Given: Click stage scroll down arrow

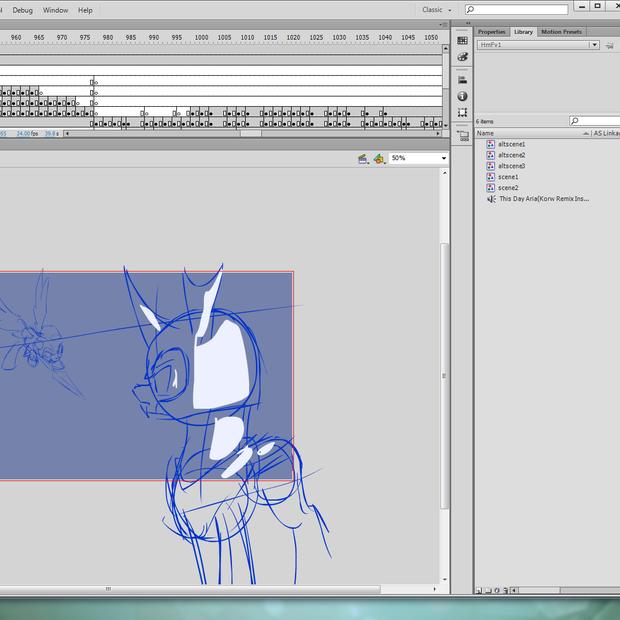Looking at the screenshot, I should (444, 579).
